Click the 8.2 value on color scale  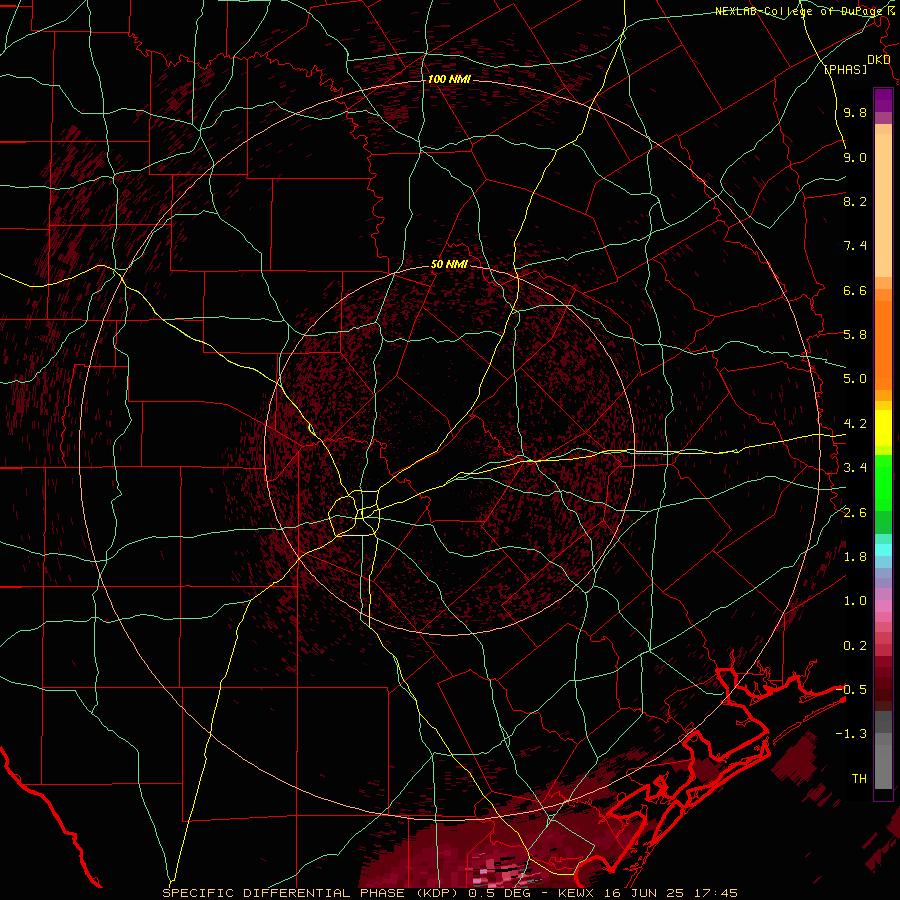pos(855,201)
